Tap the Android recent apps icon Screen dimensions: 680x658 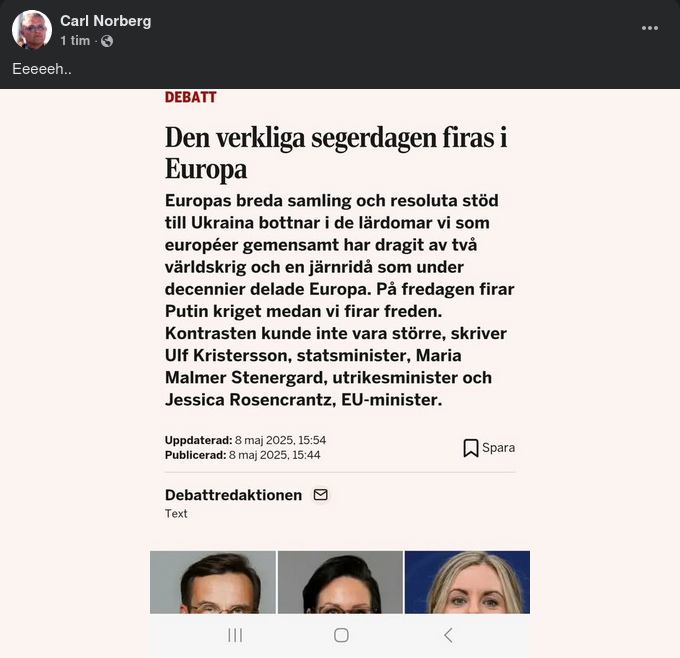[235, 635]
